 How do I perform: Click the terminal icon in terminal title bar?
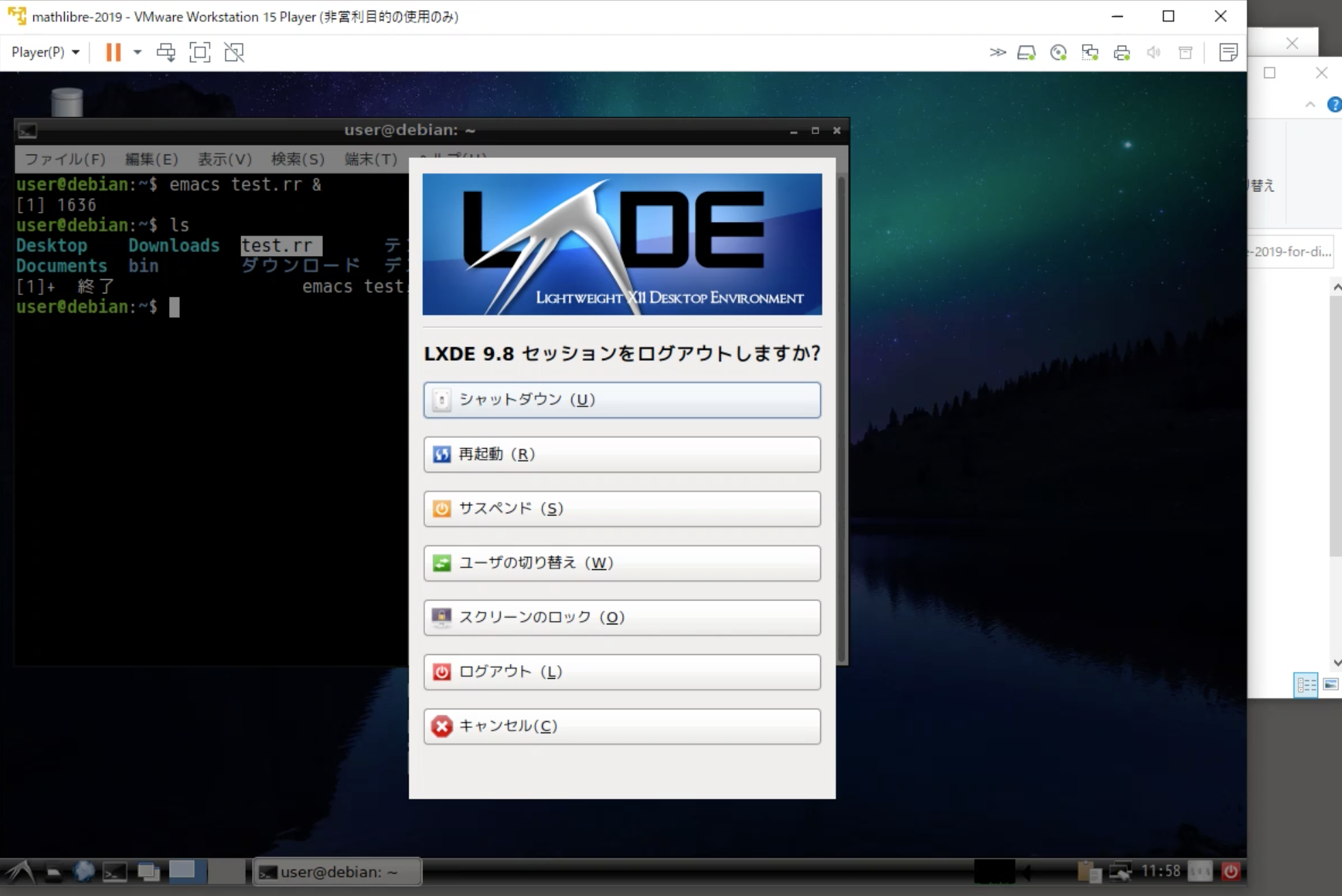27,130
